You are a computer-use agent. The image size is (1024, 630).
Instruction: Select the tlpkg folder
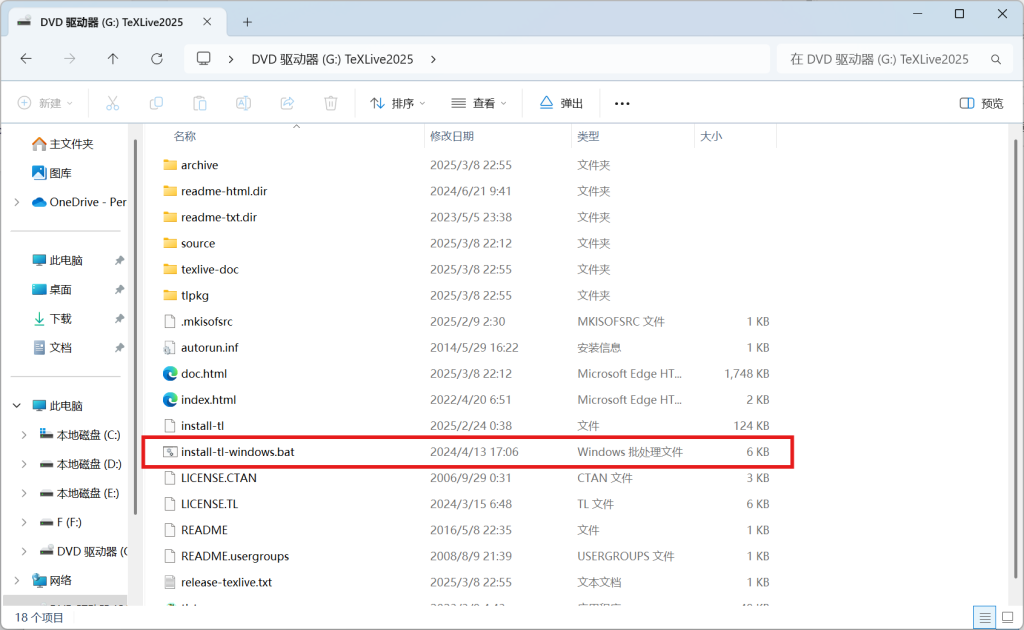(195, 296)
